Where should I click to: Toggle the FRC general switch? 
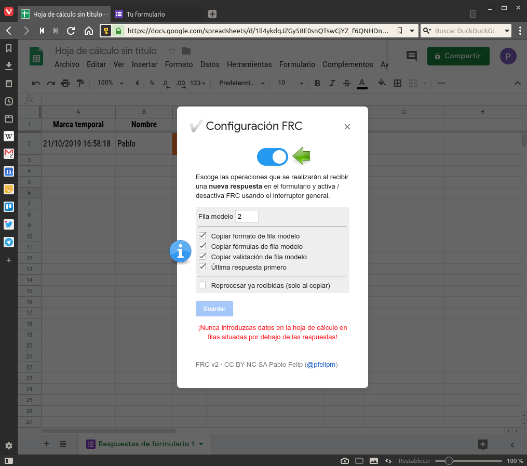click(272, 157)
